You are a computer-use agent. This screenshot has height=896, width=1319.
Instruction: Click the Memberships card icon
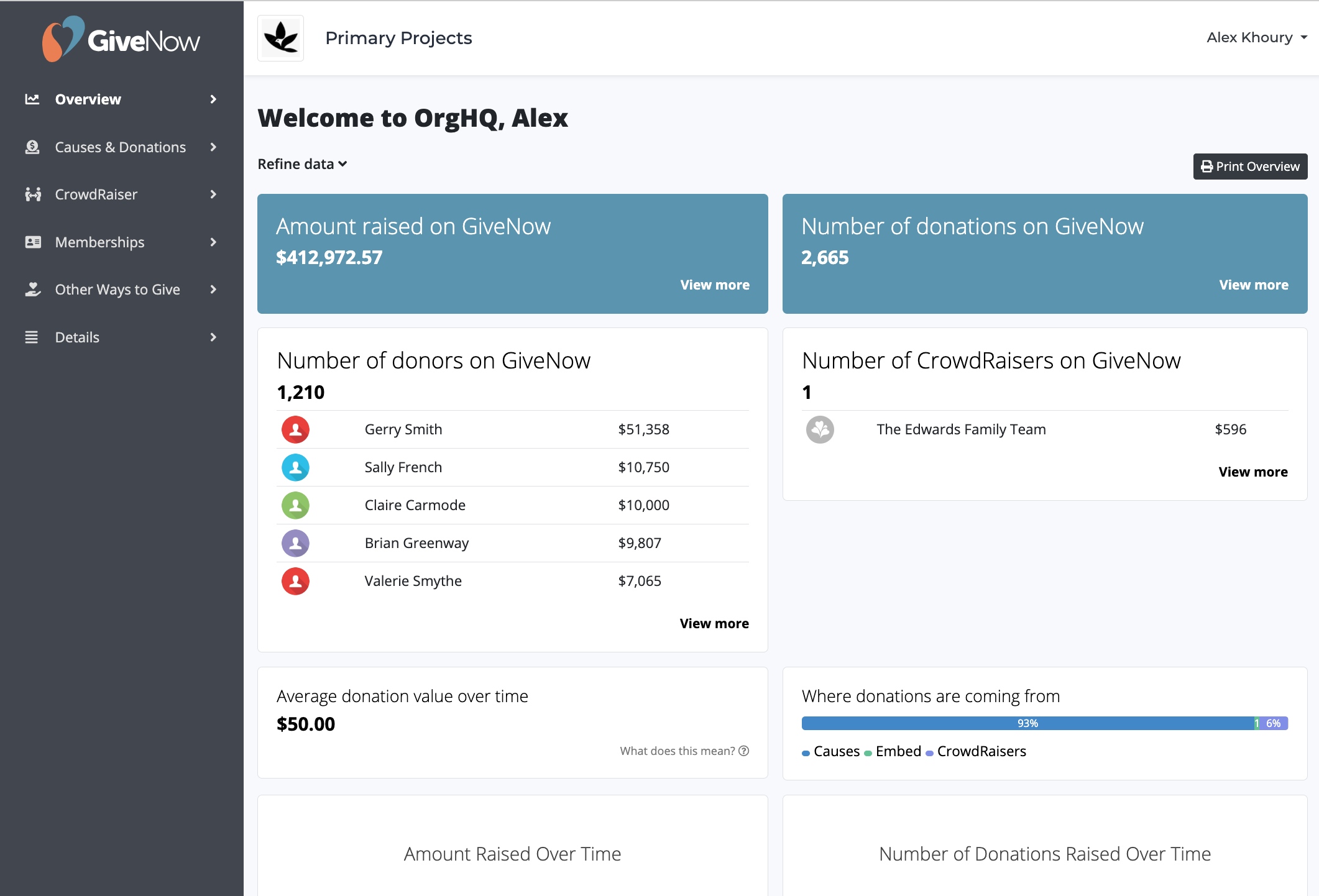33,242
